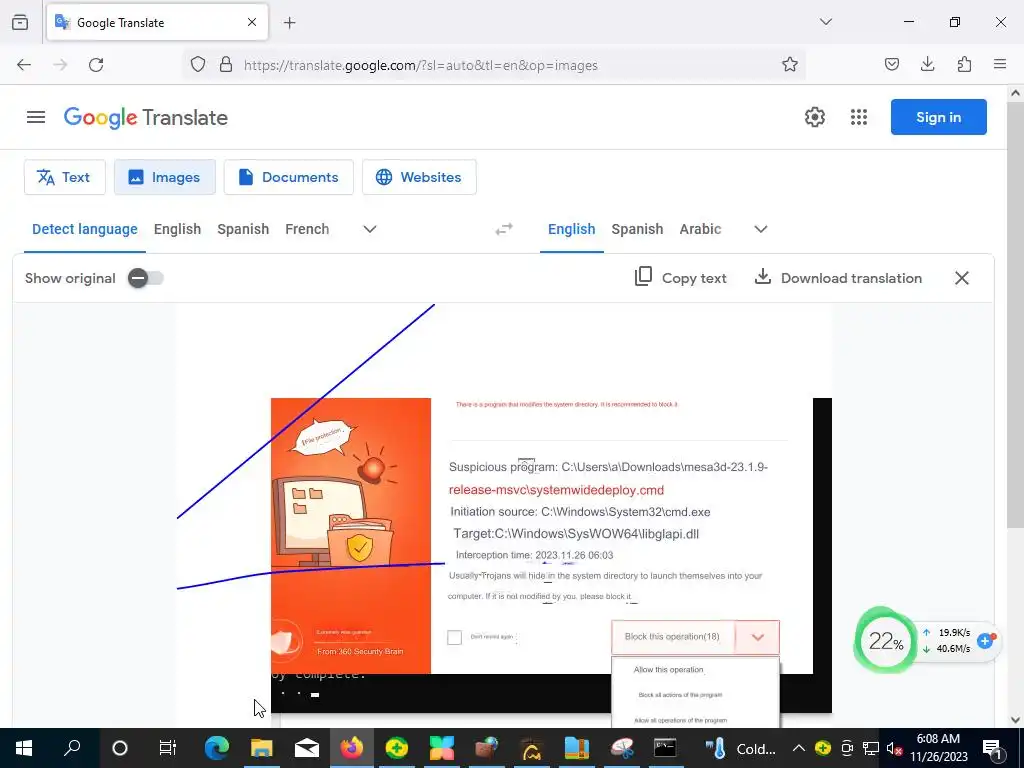
Task: Click Copy text button
Action: coord(680,278)
